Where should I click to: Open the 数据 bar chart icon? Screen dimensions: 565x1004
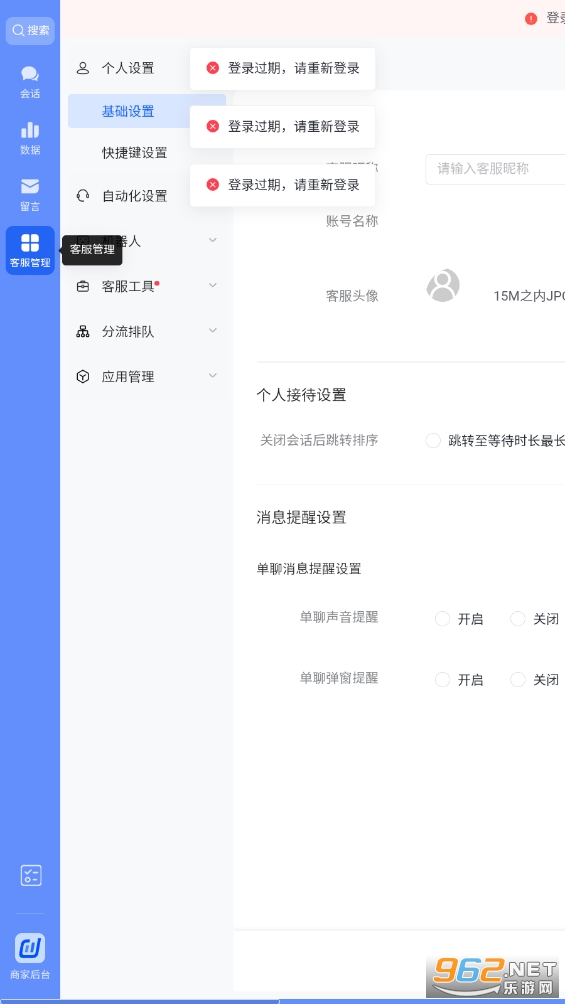(30, 138)
